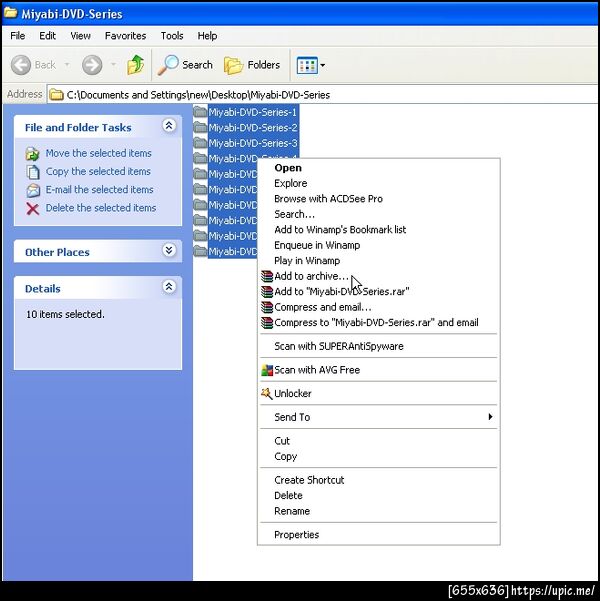Screen dimensions: 600x601
Task: Click the Move selected items icon
Action: (x=33, y=154)
